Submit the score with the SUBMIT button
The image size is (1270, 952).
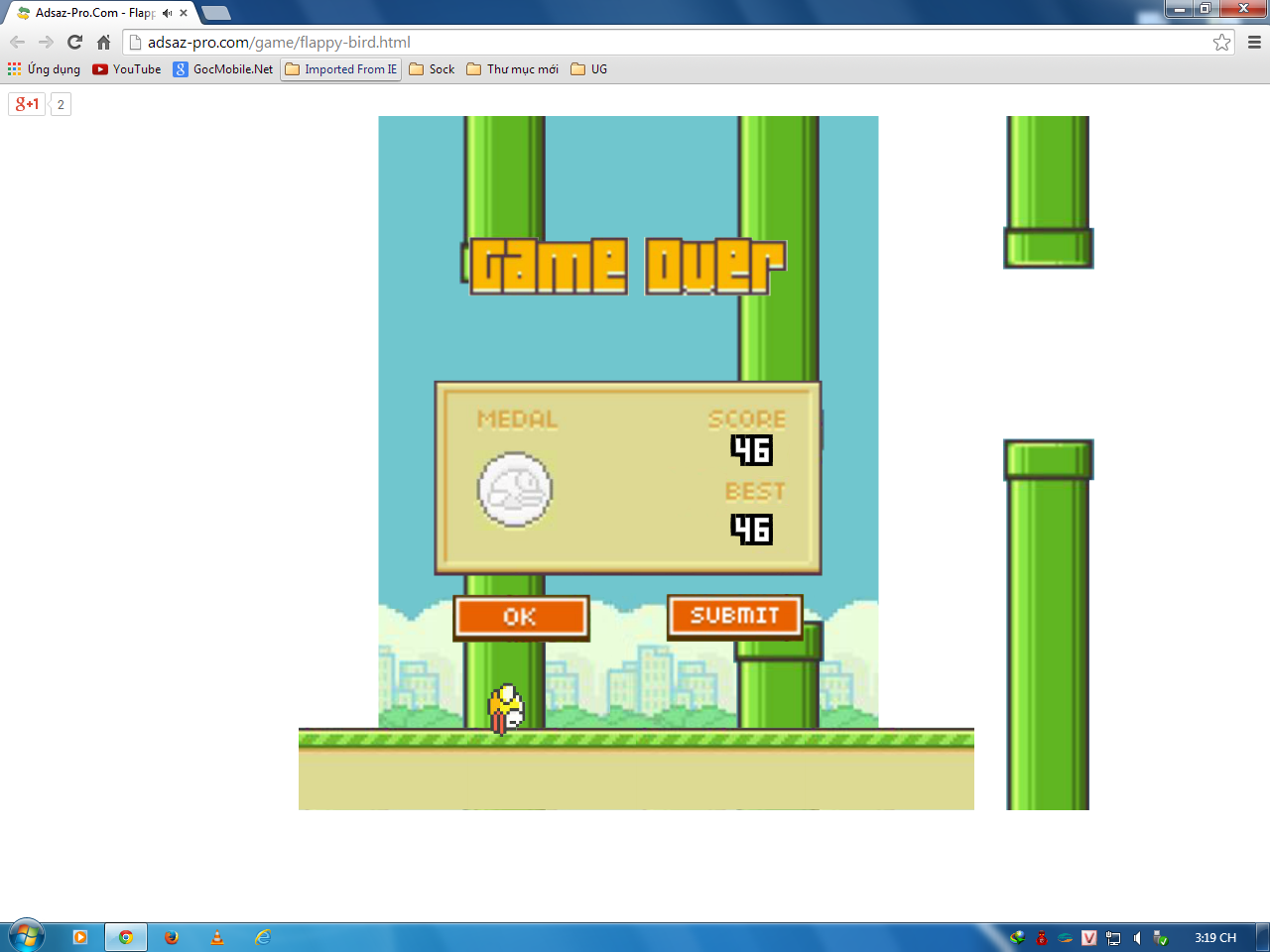pos(735,616)
